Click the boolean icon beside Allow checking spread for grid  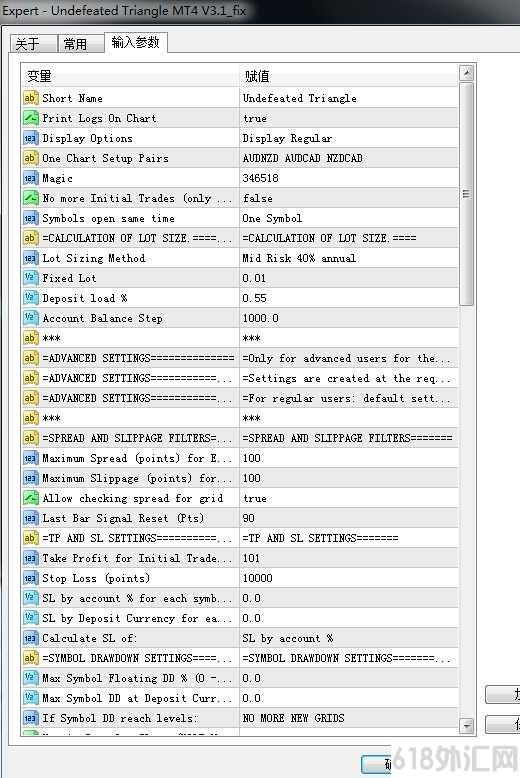(30, 498)
